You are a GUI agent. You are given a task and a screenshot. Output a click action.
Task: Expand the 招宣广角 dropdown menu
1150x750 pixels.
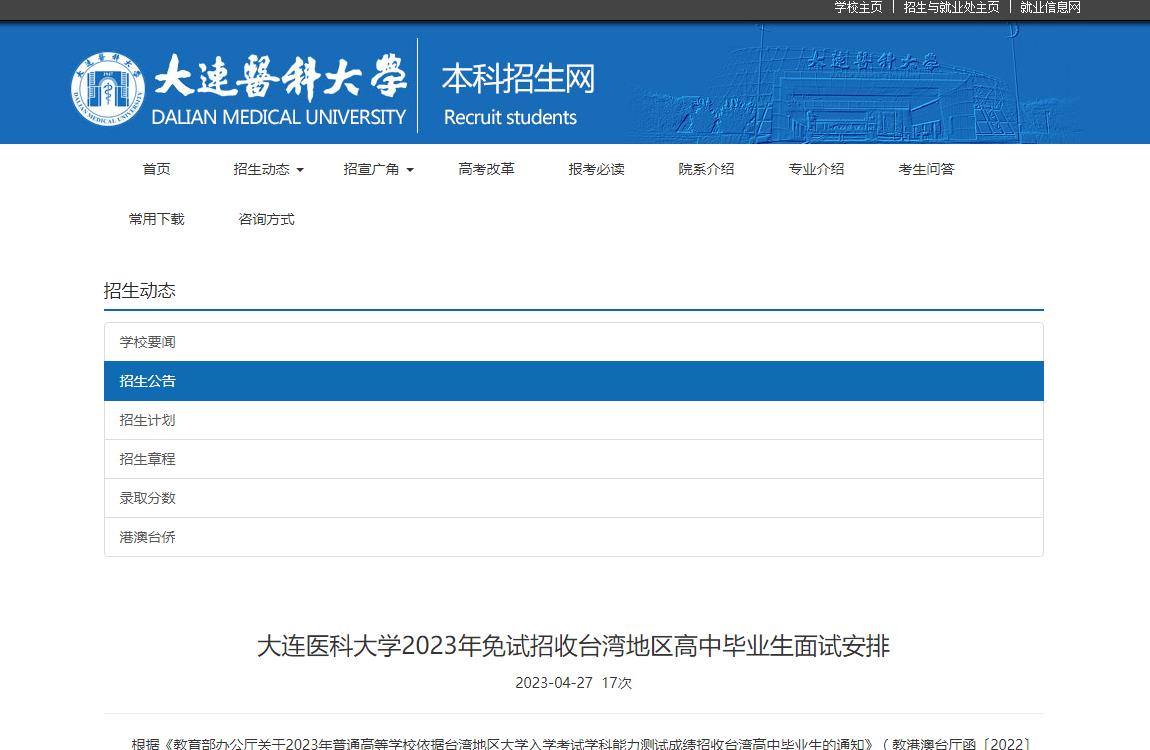[378, 169]
